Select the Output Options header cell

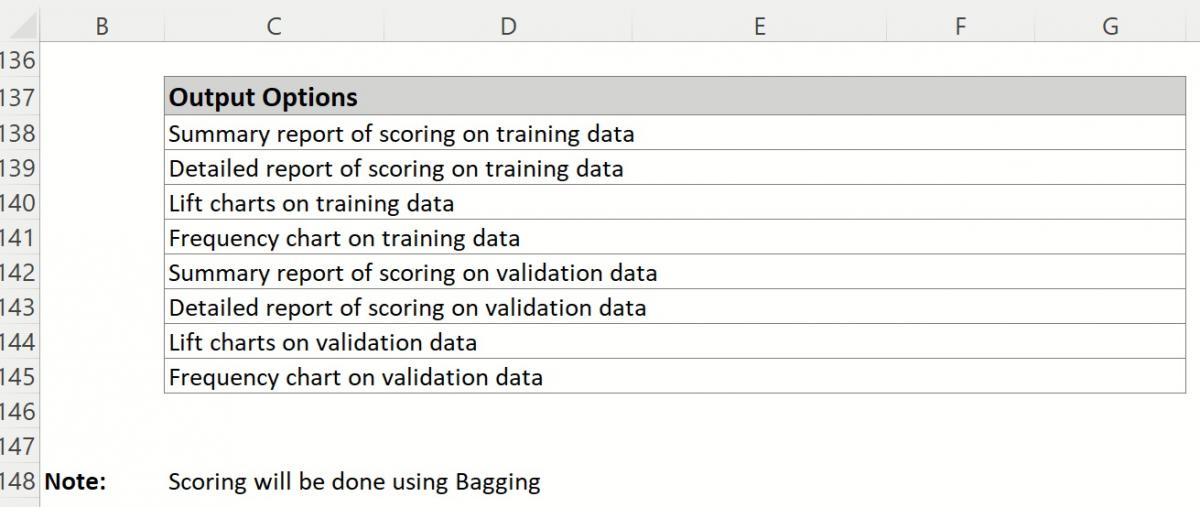click(263, 98)
